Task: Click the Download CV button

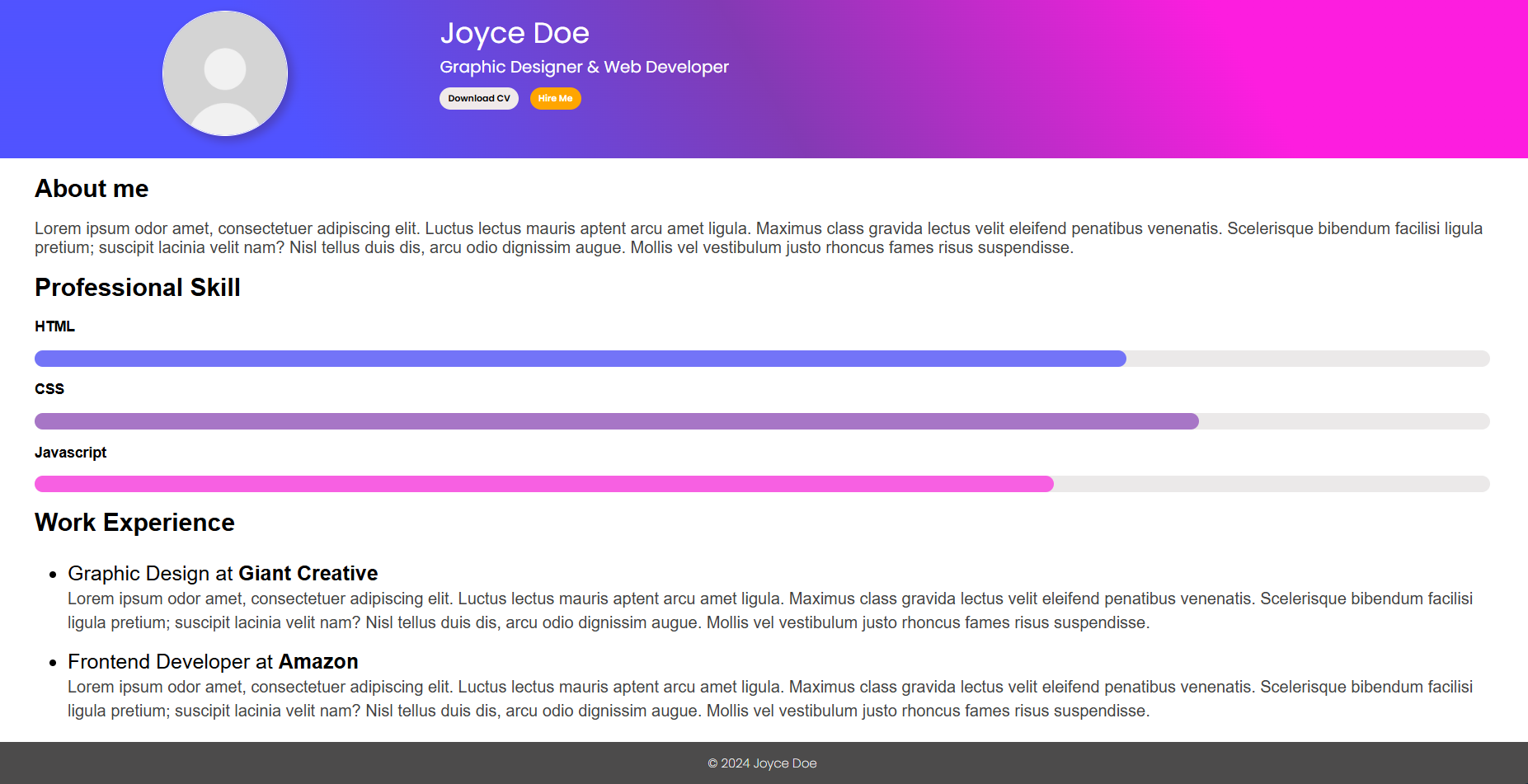Action: click(x=478, y=98)
